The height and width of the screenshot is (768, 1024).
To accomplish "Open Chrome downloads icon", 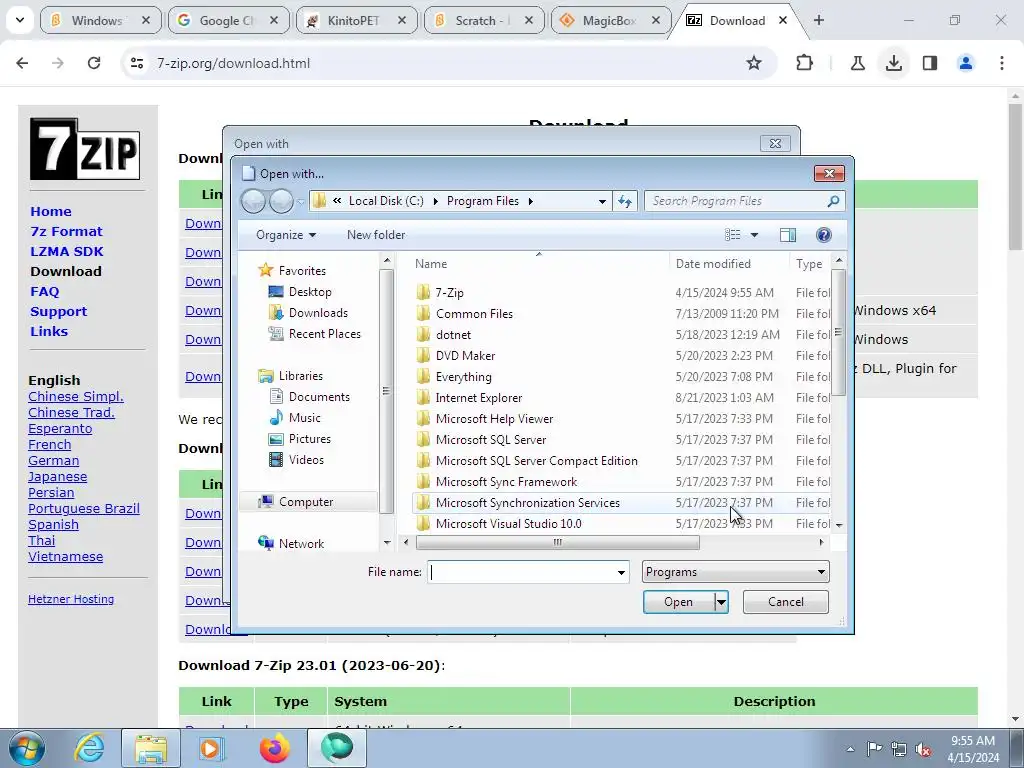I will 894,63.
